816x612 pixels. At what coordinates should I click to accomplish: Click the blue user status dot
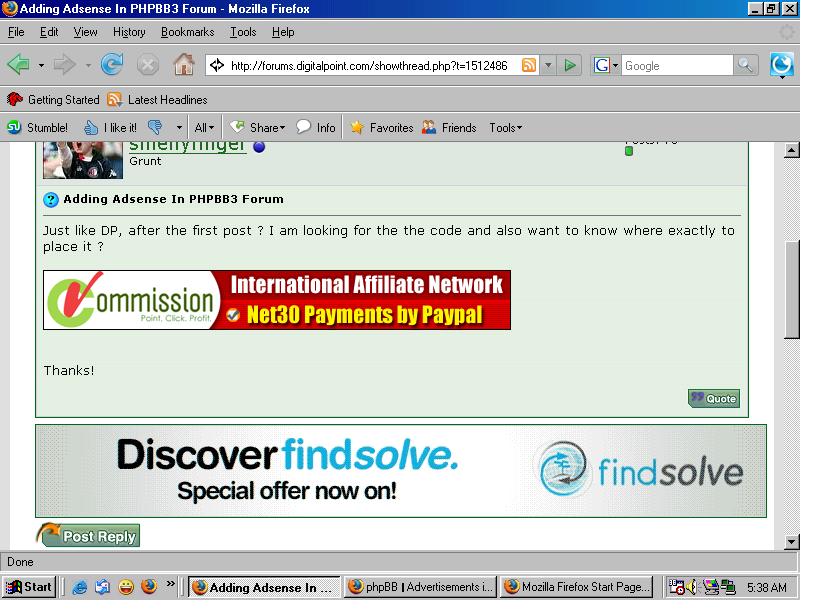(259, 147)
